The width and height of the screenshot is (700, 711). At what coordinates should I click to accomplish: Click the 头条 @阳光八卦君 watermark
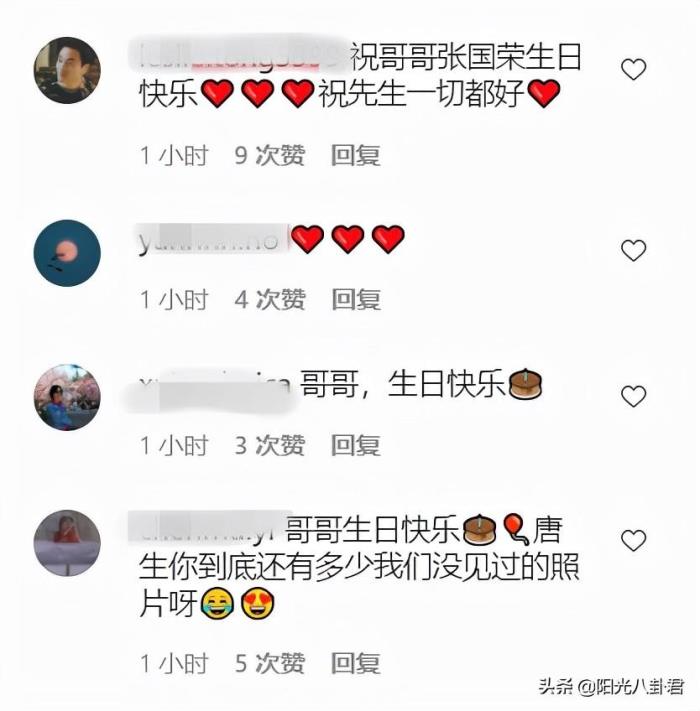pyautogui.click(x=611, y=687)
